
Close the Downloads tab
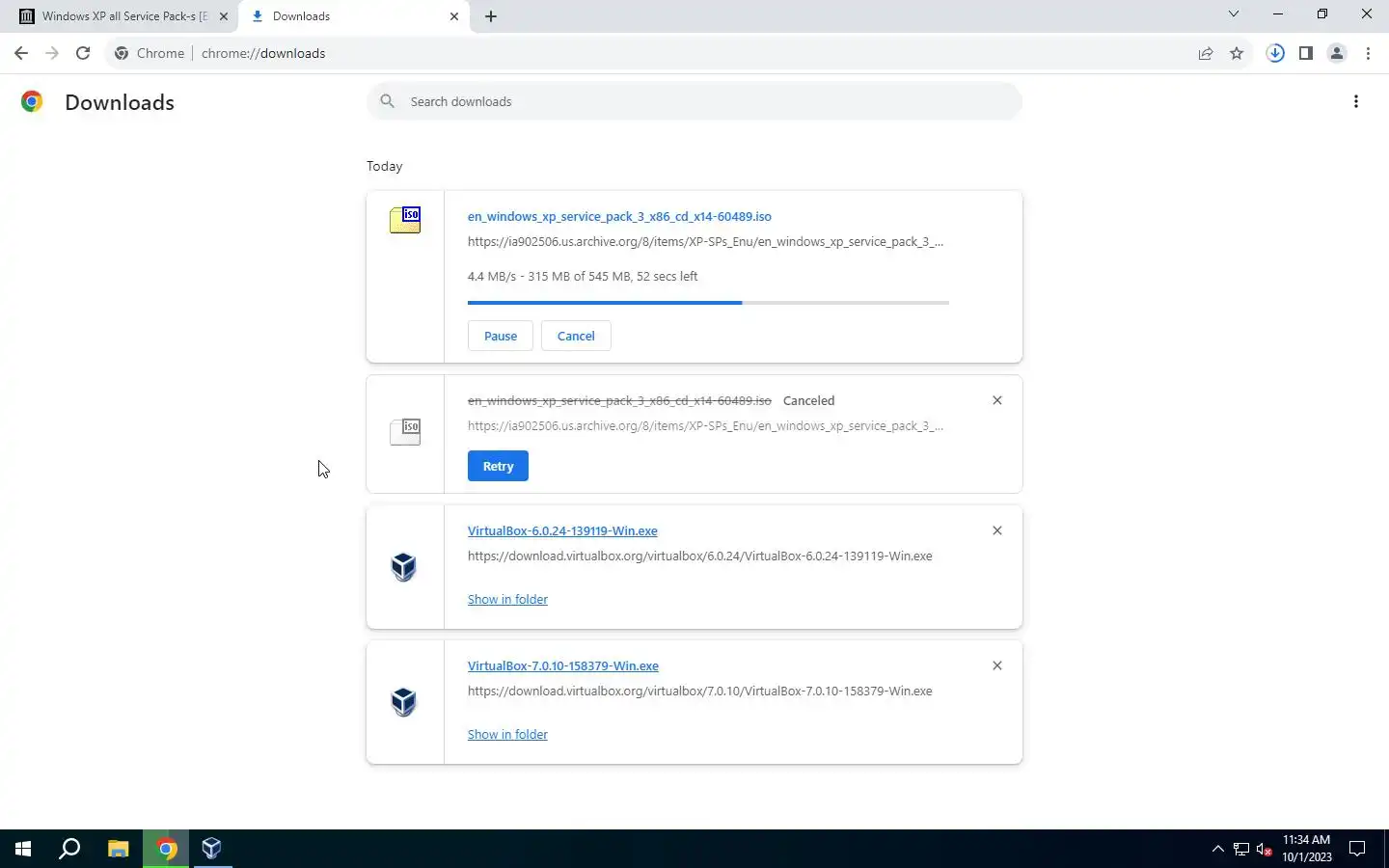[454, 16]
